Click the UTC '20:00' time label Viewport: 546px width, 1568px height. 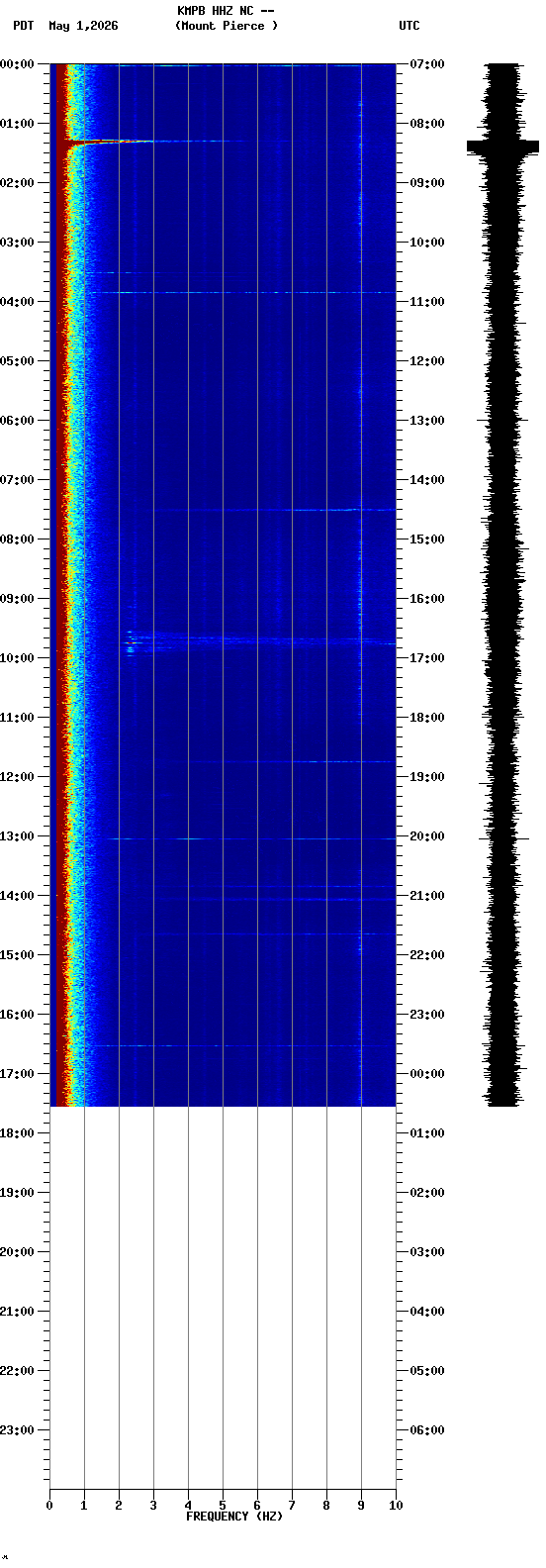point(426,836)
